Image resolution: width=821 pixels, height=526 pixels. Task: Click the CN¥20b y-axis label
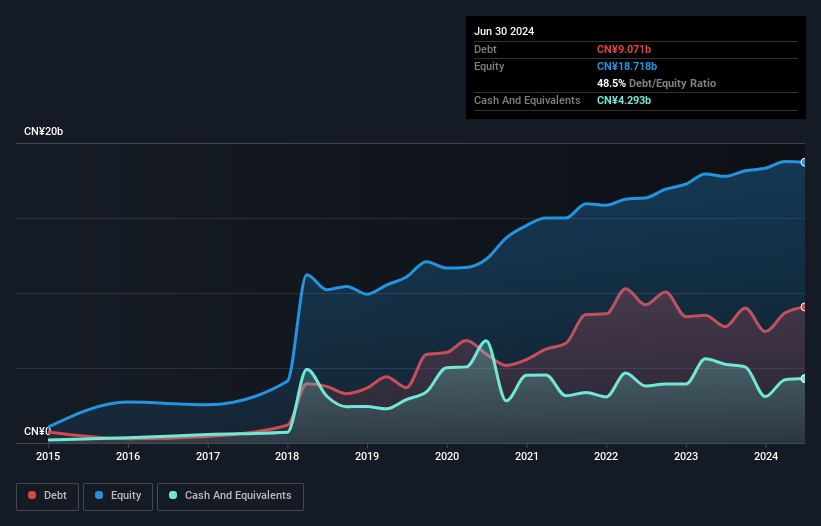click(x=43, y=131)
